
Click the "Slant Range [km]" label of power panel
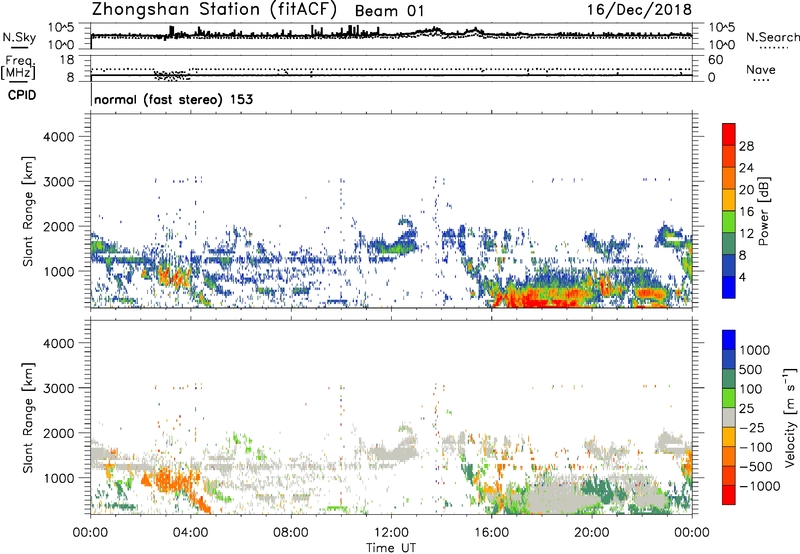(28, 211)
